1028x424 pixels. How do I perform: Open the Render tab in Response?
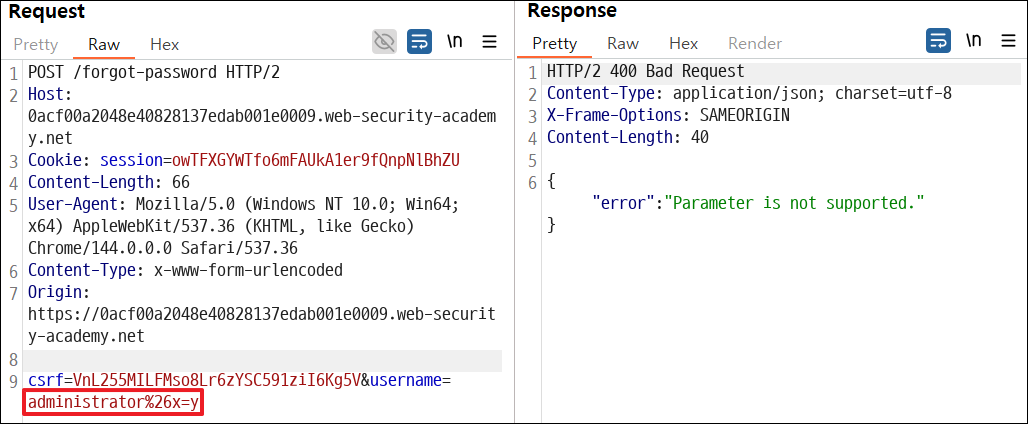pos(755,43)
